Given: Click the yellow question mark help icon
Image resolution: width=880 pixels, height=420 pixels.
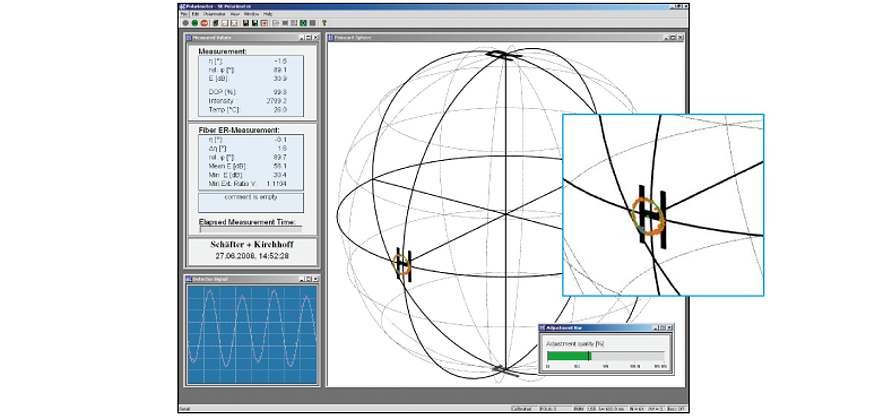Looking at the screenshot, I should (x=324, y=23).
